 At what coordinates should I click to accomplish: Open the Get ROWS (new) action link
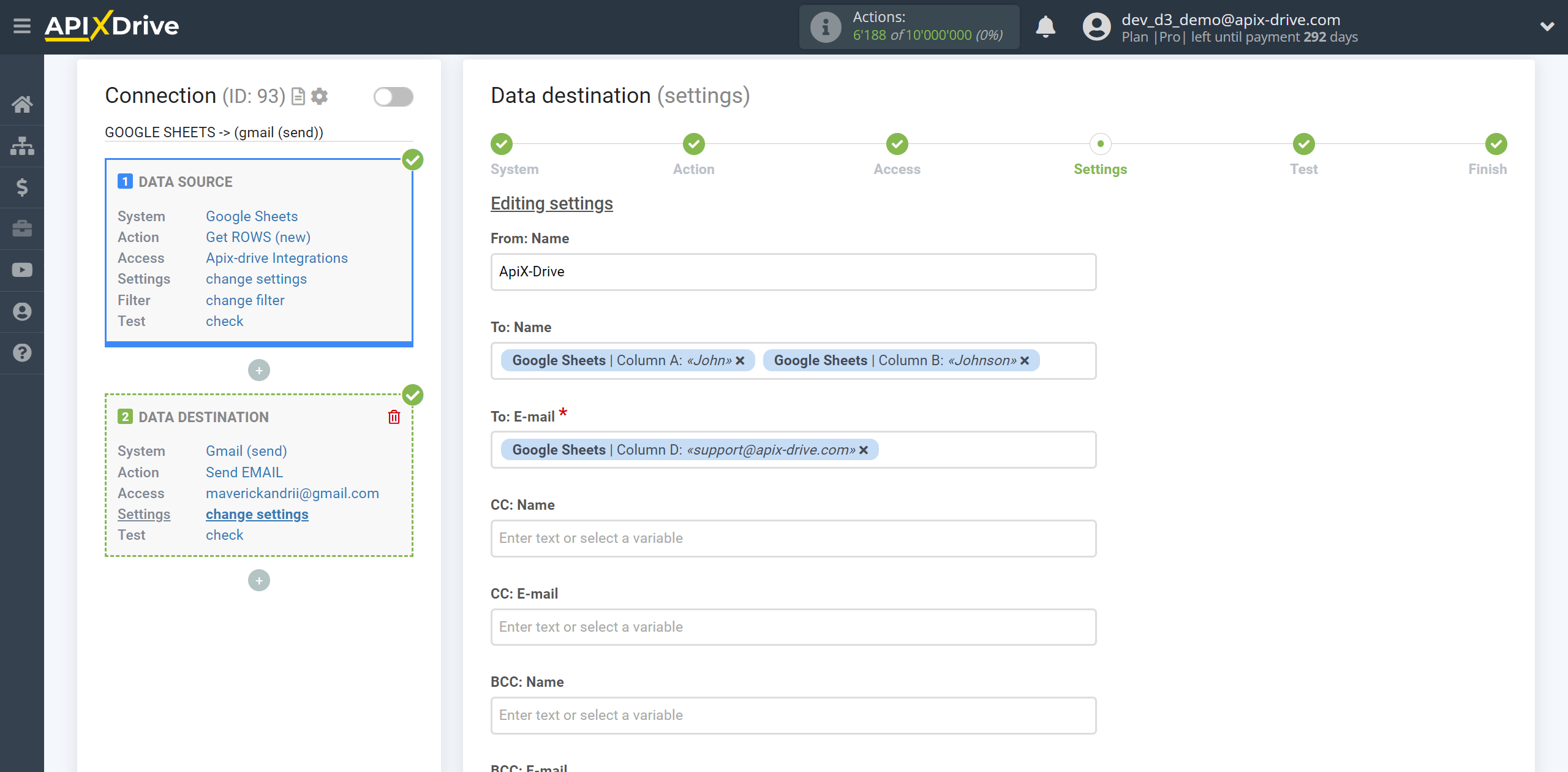(258, 237)
